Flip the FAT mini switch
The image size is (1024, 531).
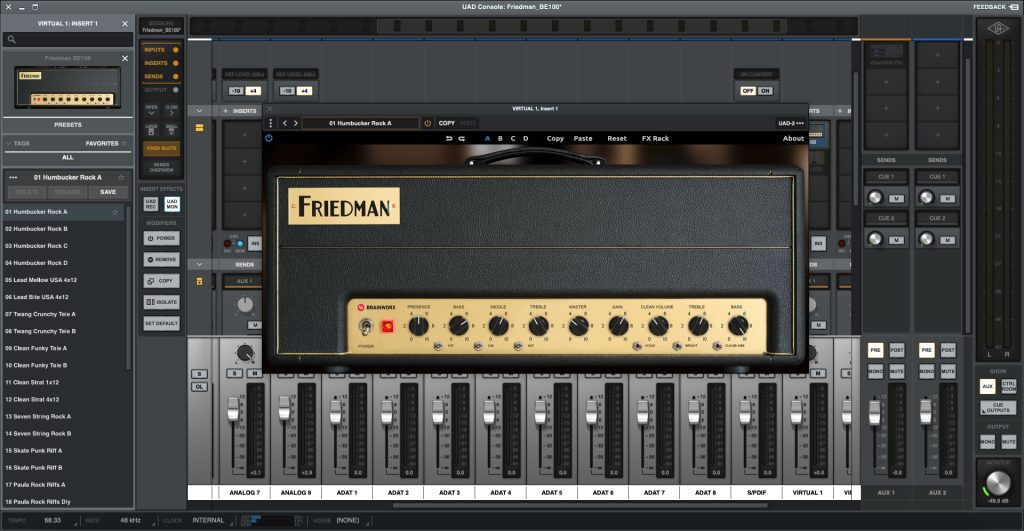438,346
